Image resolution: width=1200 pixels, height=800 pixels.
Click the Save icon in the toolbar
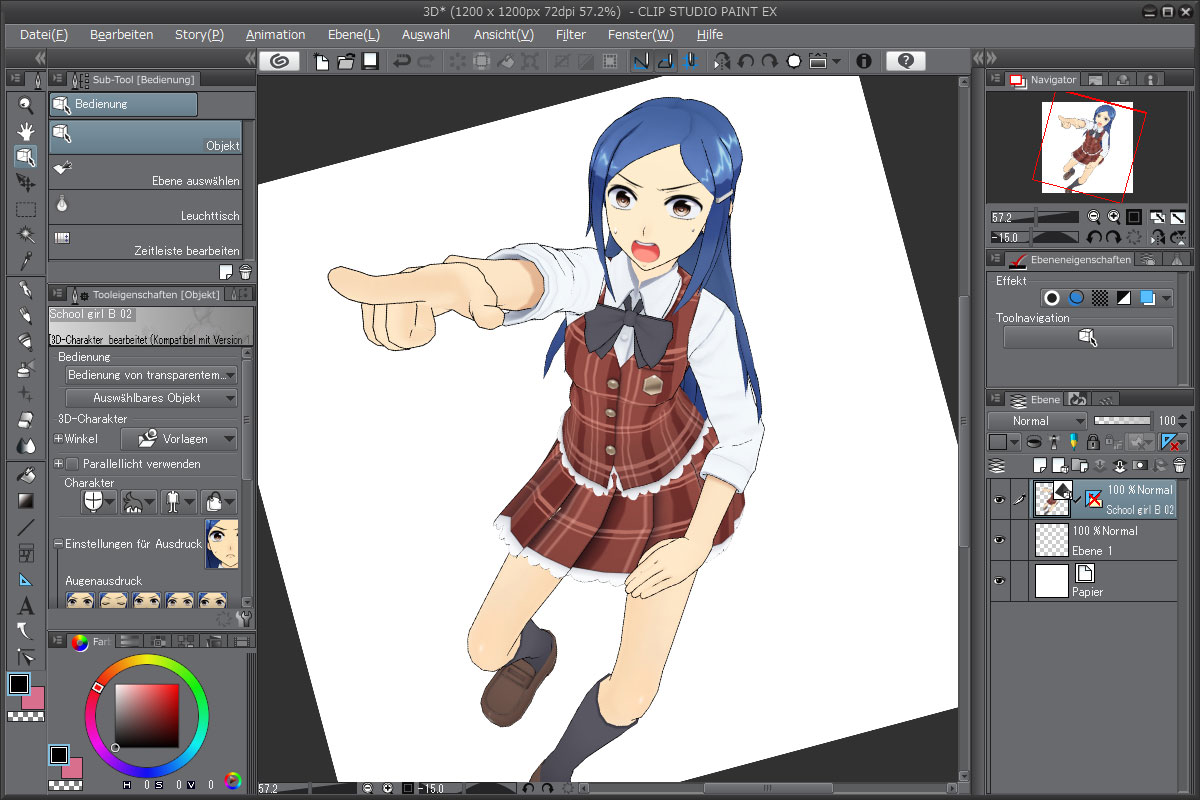[x=370, y=61]
